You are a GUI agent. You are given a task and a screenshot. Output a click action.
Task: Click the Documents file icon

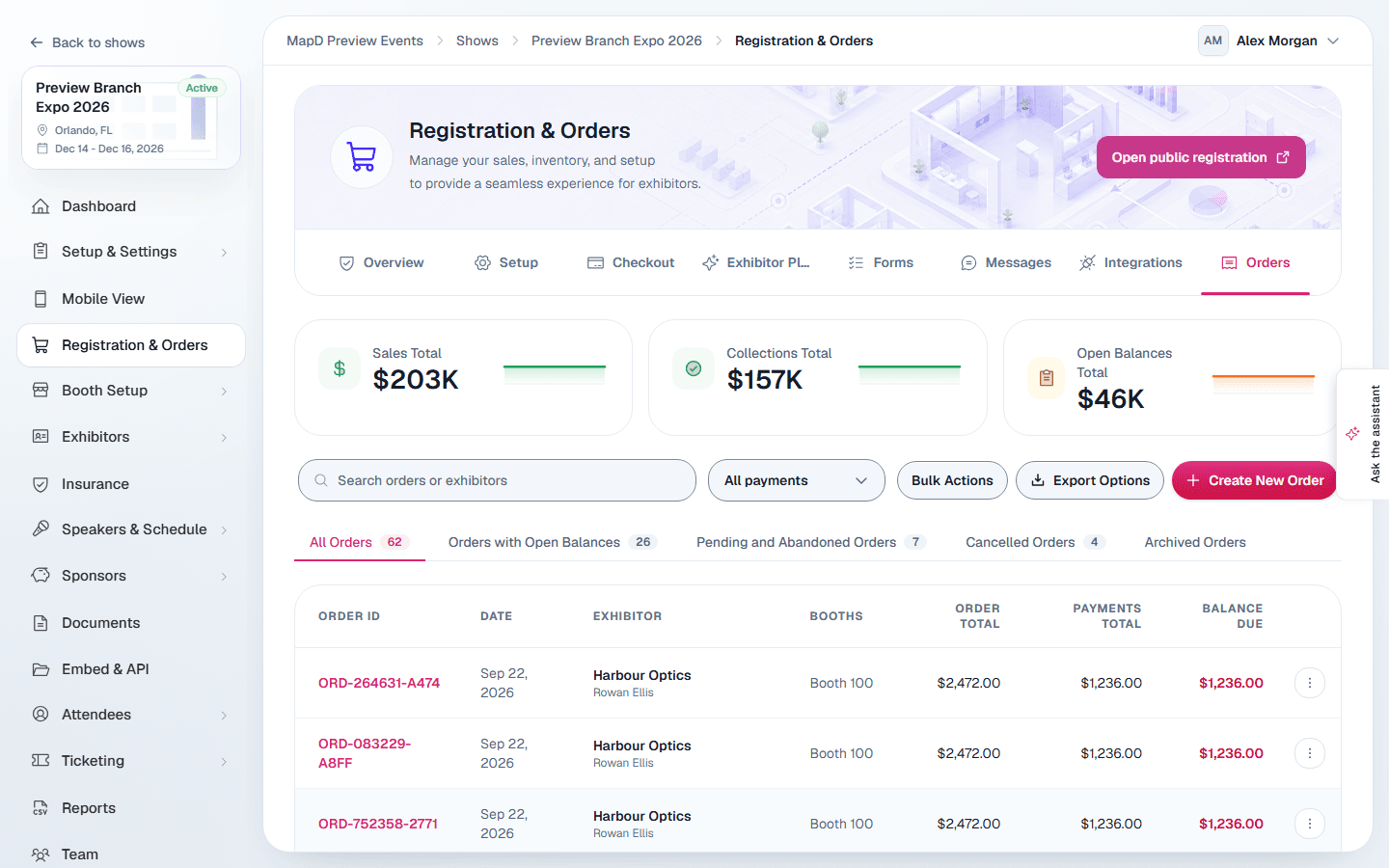click(41, 623)
